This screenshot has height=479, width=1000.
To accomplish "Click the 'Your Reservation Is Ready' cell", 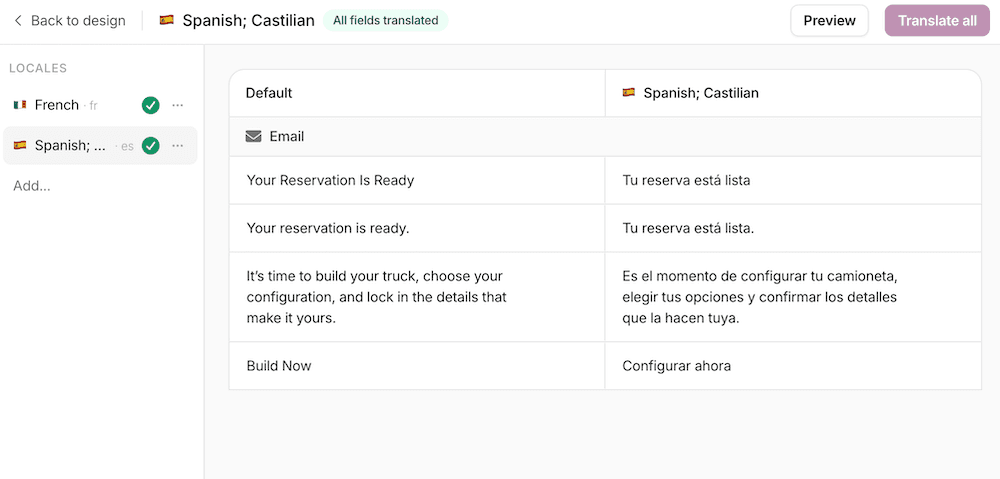I will pos(417,181).
